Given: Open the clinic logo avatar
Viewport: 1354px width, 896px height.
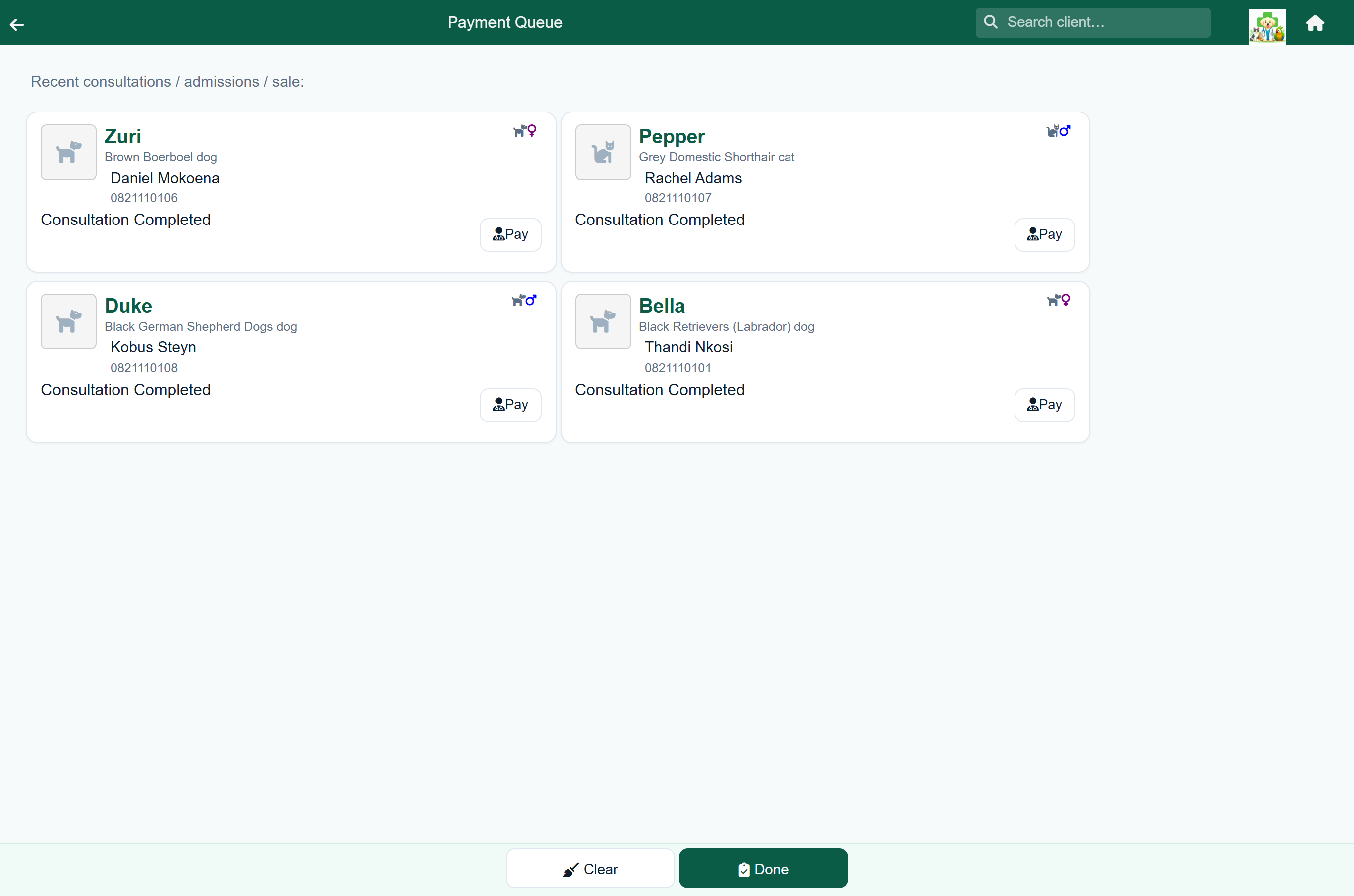Looking at the screenshot, I should [1267, 26].
